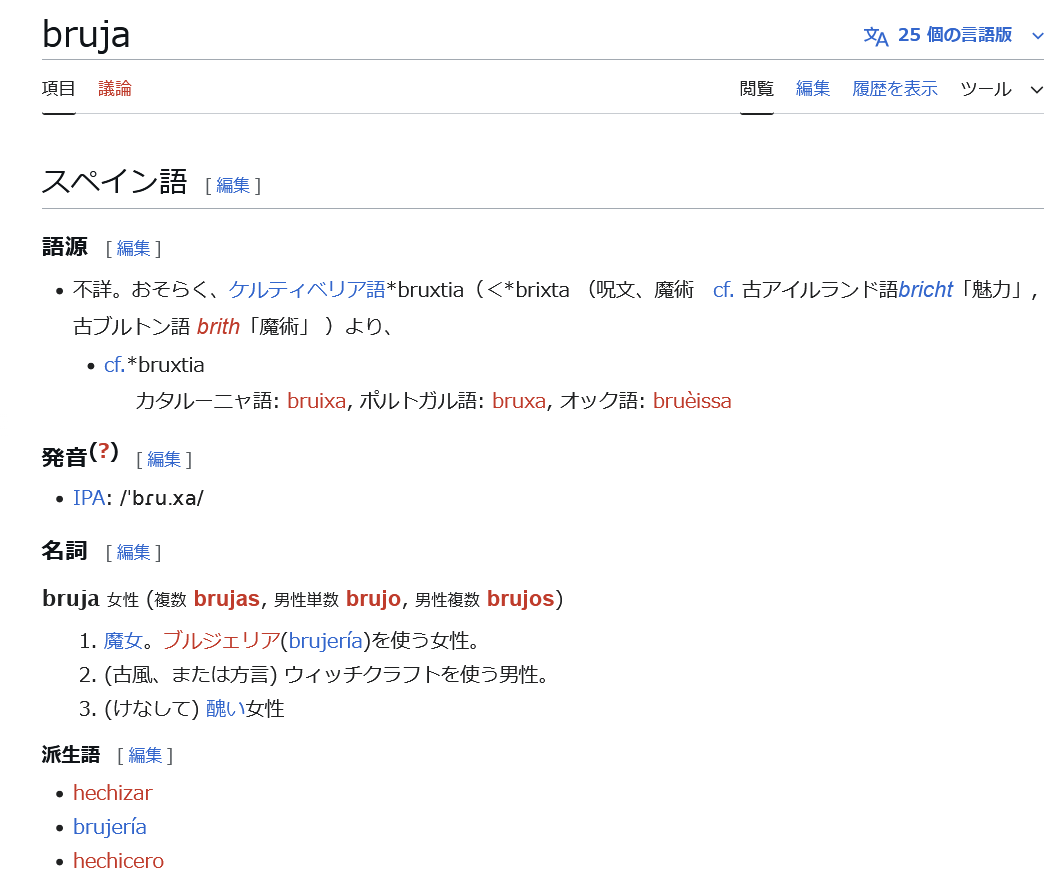1063x894 pixels.
Task: Switch to the 議論 tab
Action: pos(115,89)
